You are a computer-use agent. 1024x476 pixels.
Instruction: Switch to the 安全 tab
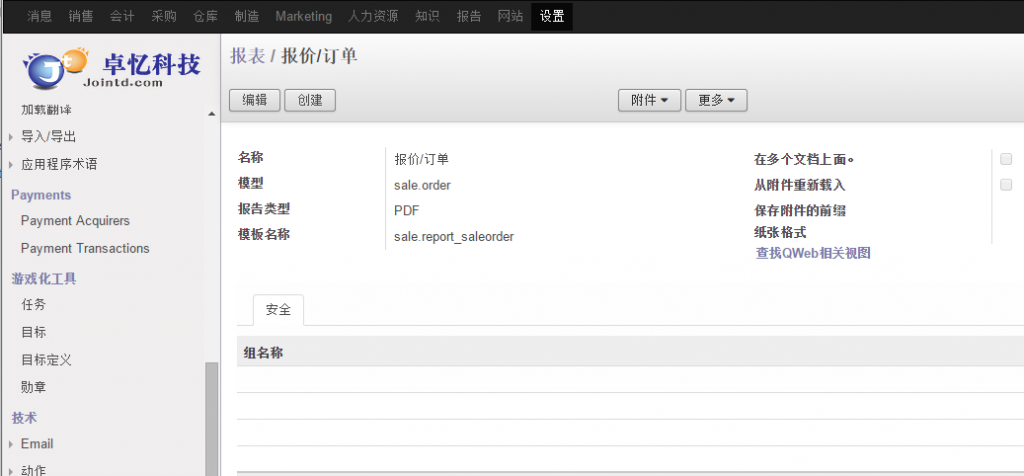(x=278, y=311)
